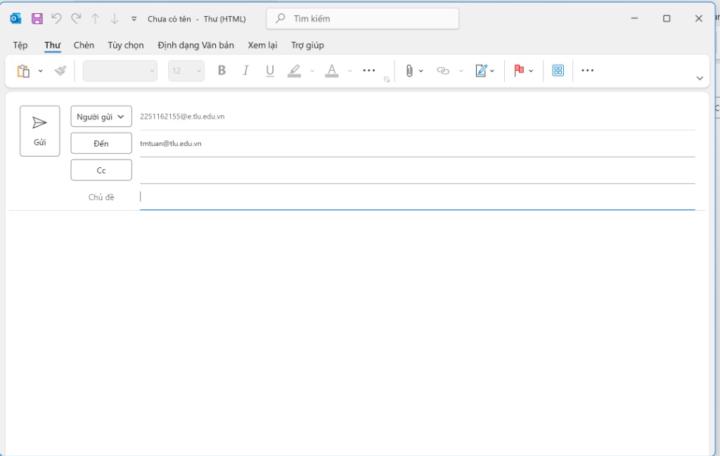
Task: Go to next item using down arrow
Action: tap(114, 18)
